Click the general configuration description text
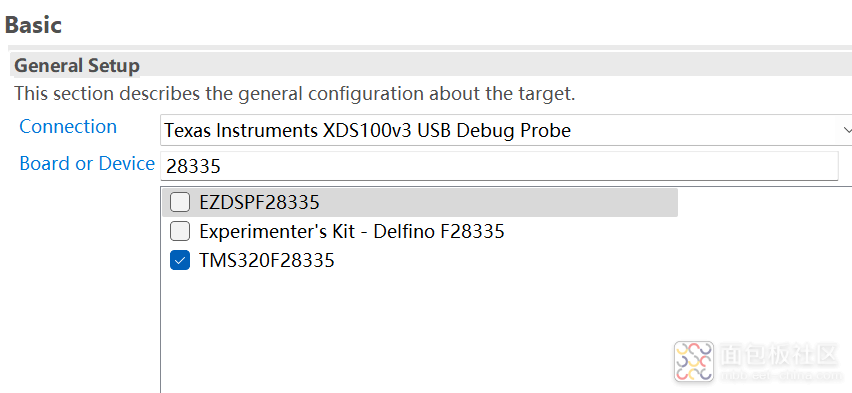The width and height of the screenshot is (852, 393). pyautogui.click(x=295, y=93)
